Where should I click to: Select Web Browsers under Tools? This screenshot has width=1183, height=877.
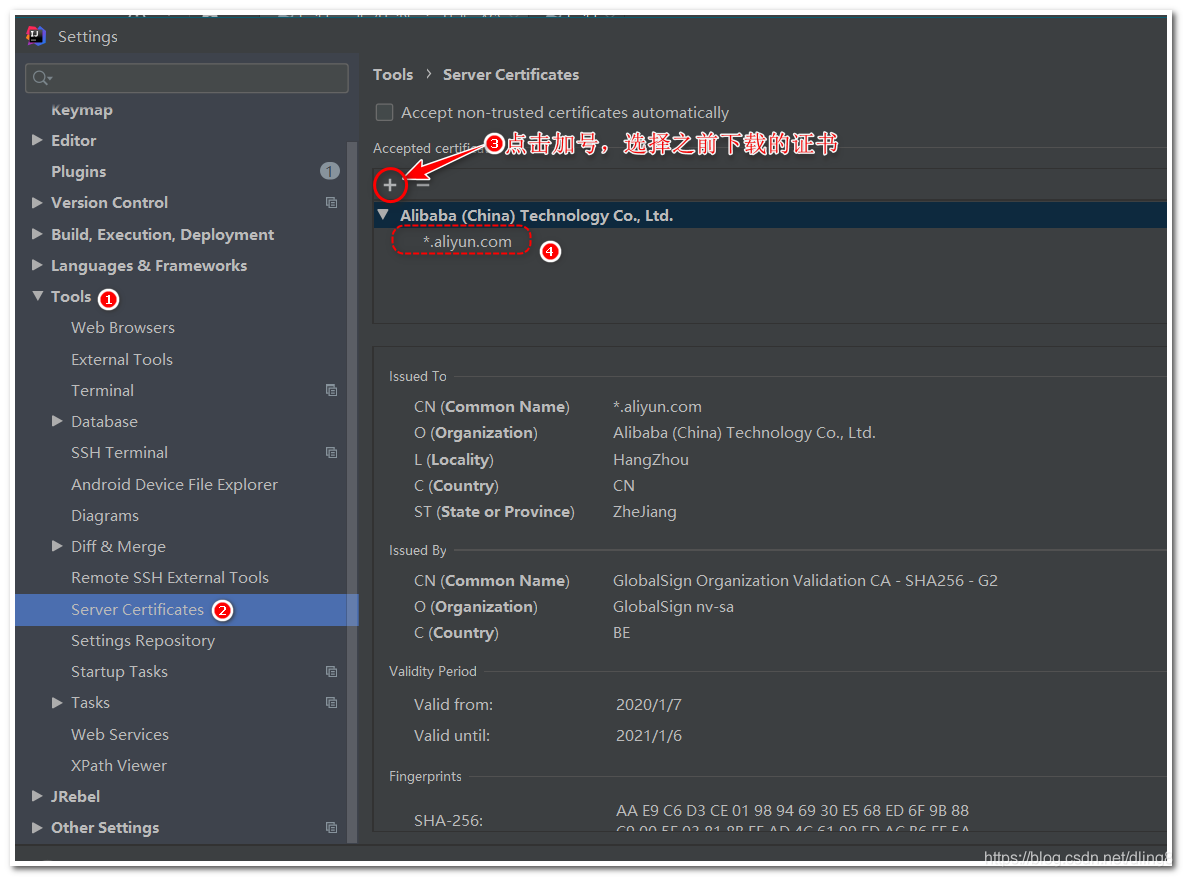[123, 328]
